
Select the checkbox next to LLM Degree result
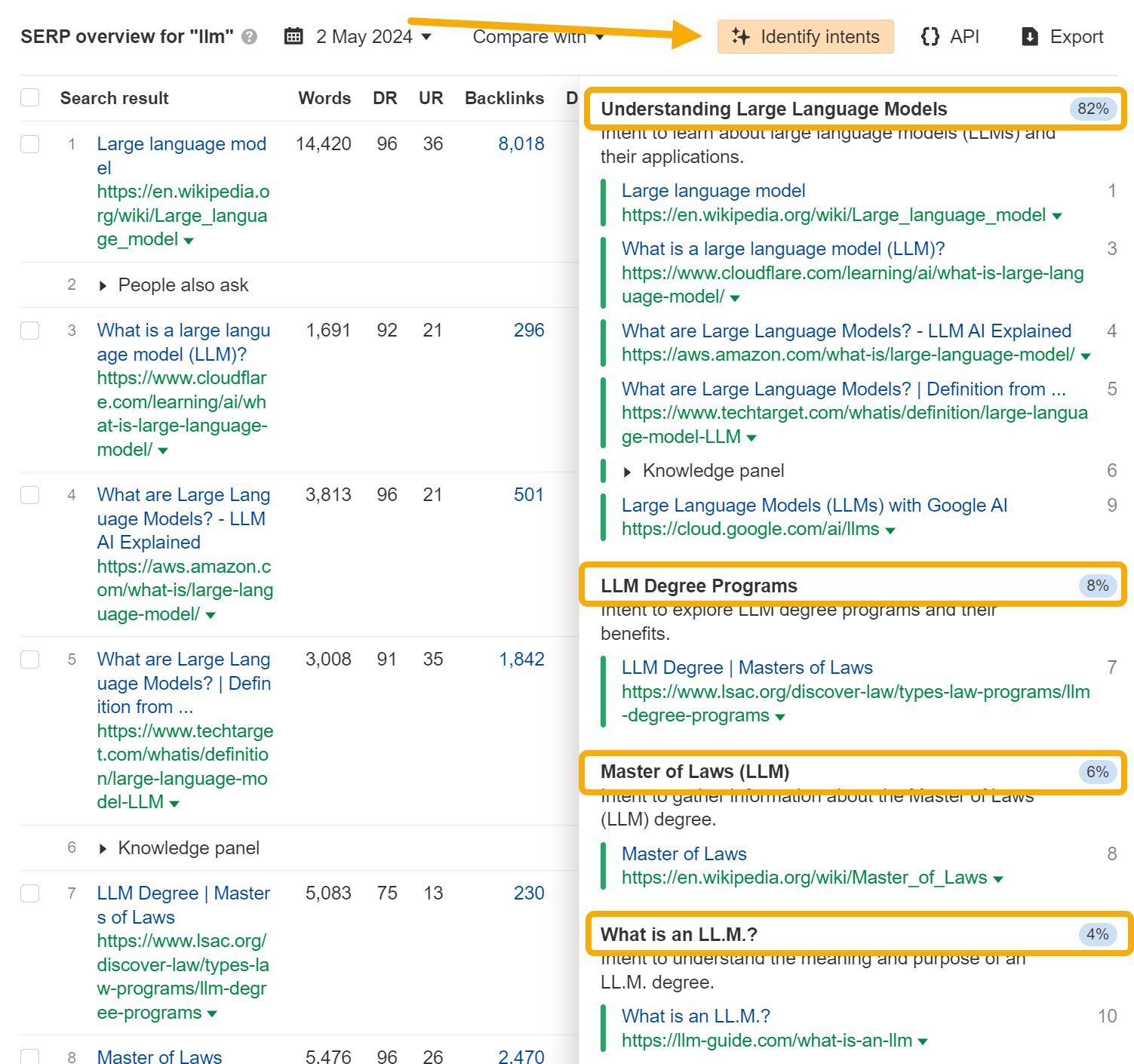tap(29, 893)
